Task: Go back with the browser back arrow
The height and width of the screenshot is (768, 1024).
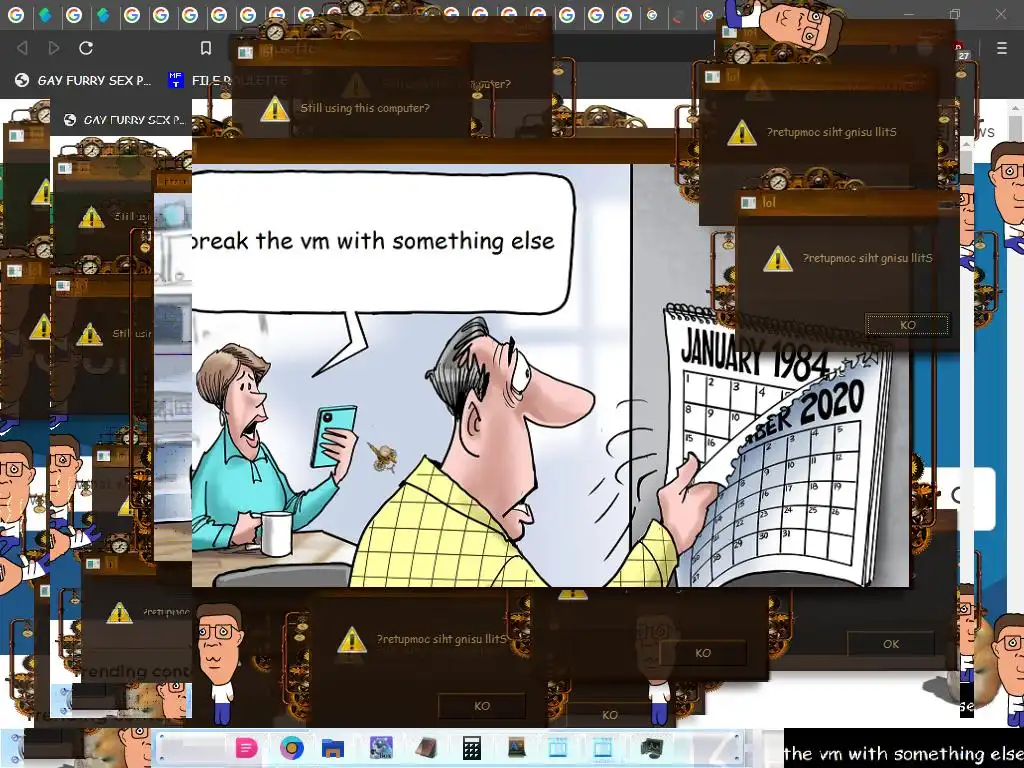Action: [23, 48]
